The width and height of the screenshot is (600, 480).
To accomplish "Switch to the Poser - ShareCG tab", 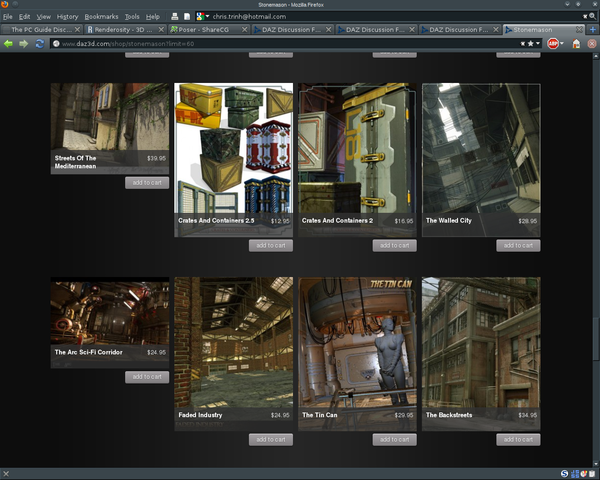I will (200, 30).
